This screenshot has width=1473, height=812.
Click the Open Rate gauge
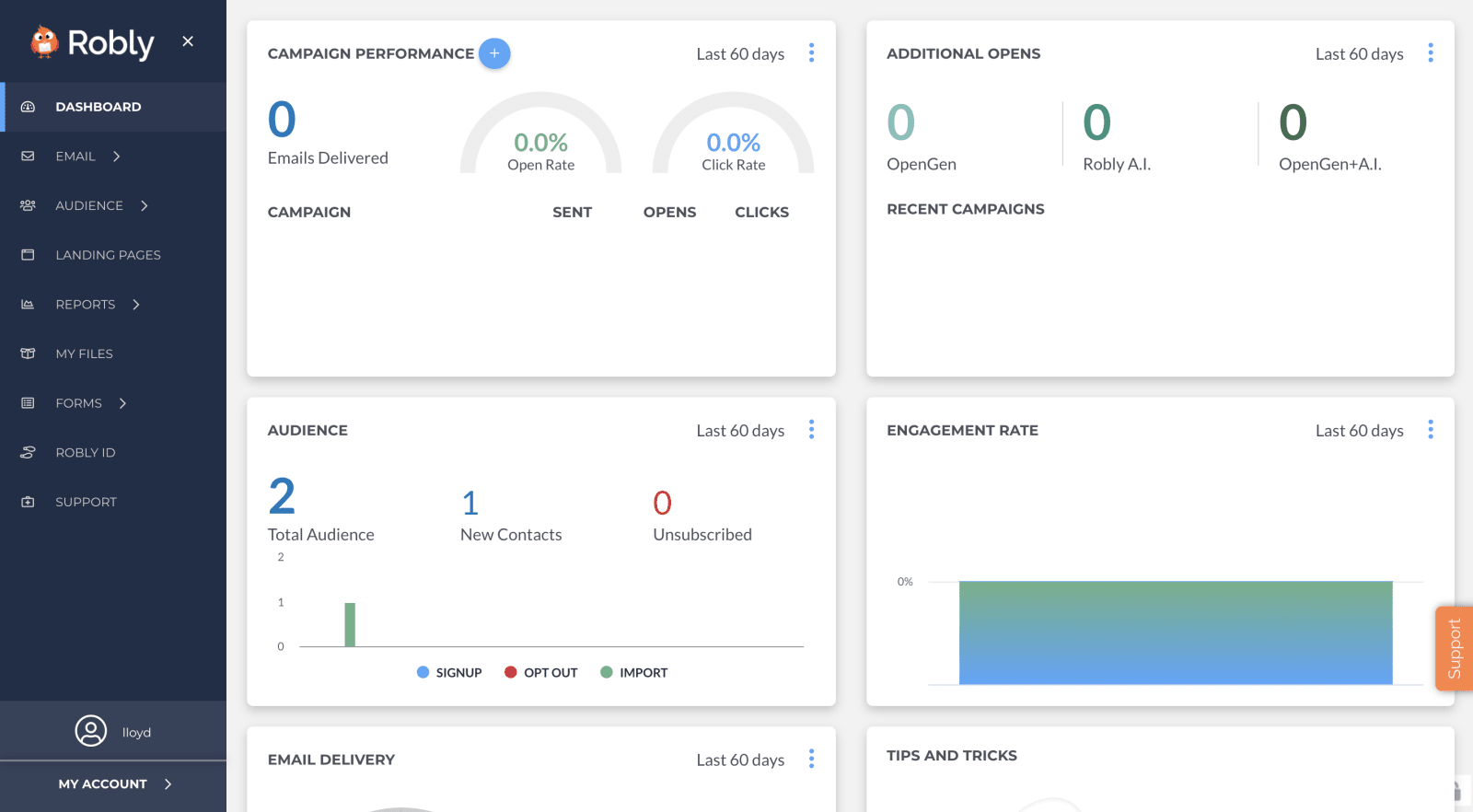pyautogui.click(x=541, y=133)
